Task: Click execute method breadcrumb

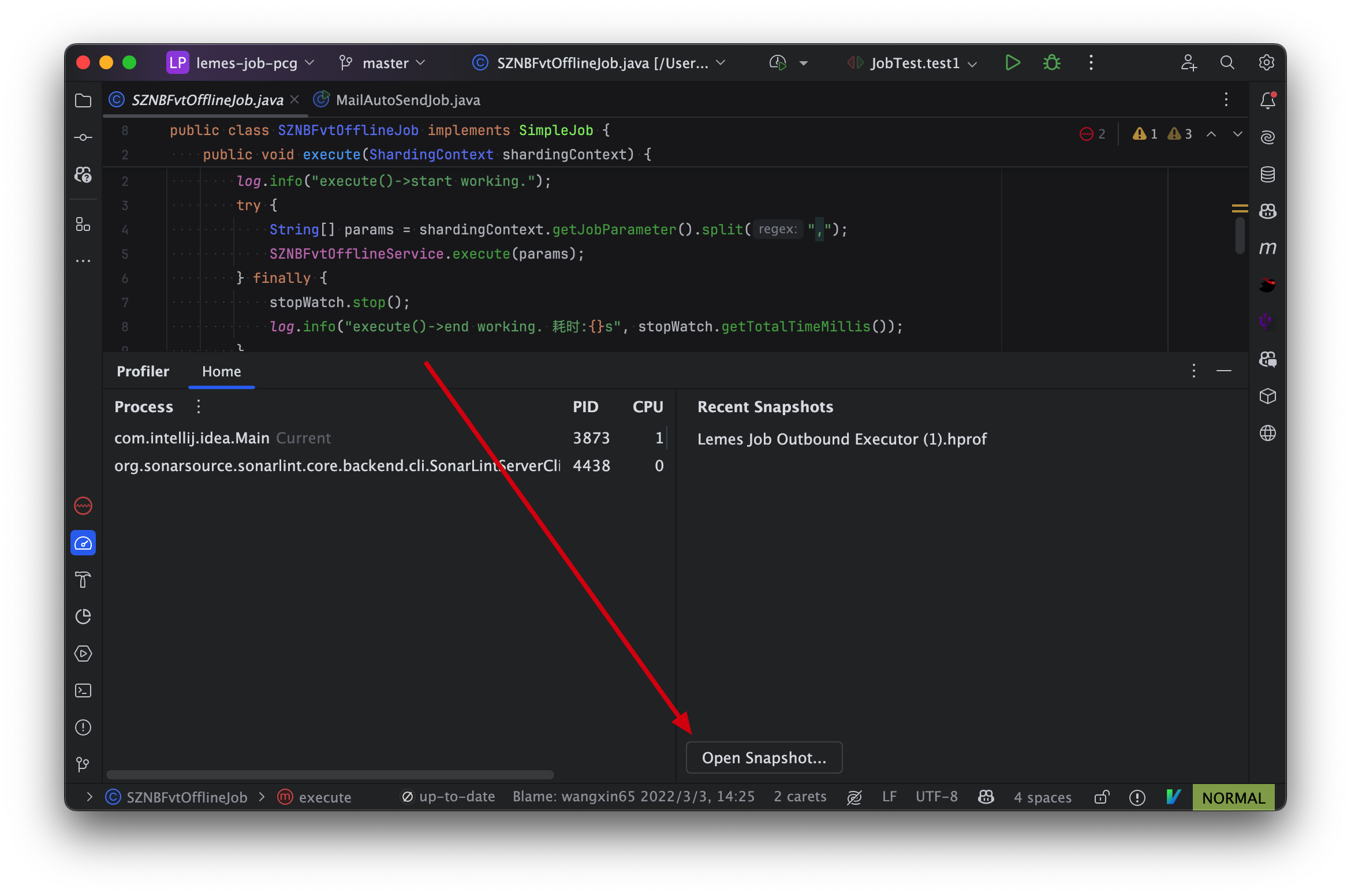Action: [x=315, y=797]
